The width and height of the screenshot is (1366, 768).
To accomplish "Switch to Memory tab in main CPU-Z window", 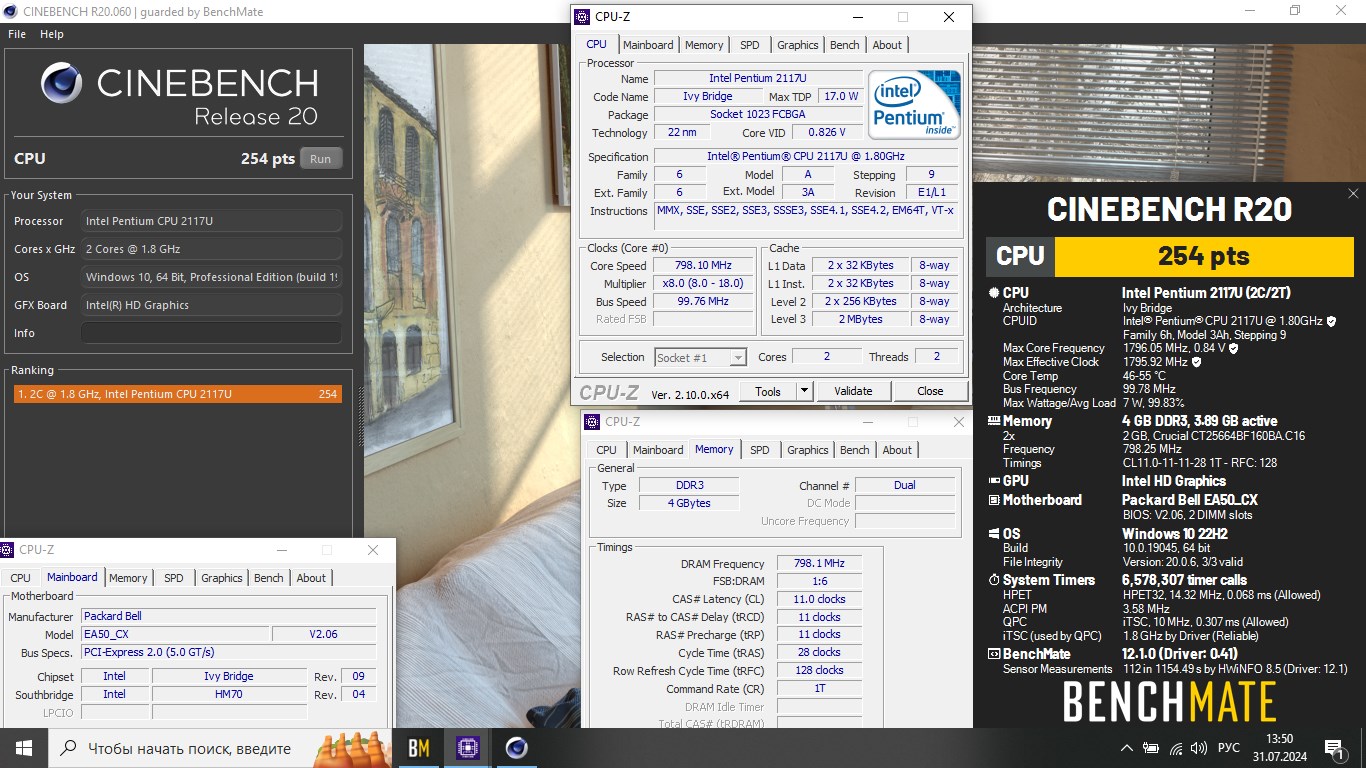I will pyautogui.click(x=704, y=45).
